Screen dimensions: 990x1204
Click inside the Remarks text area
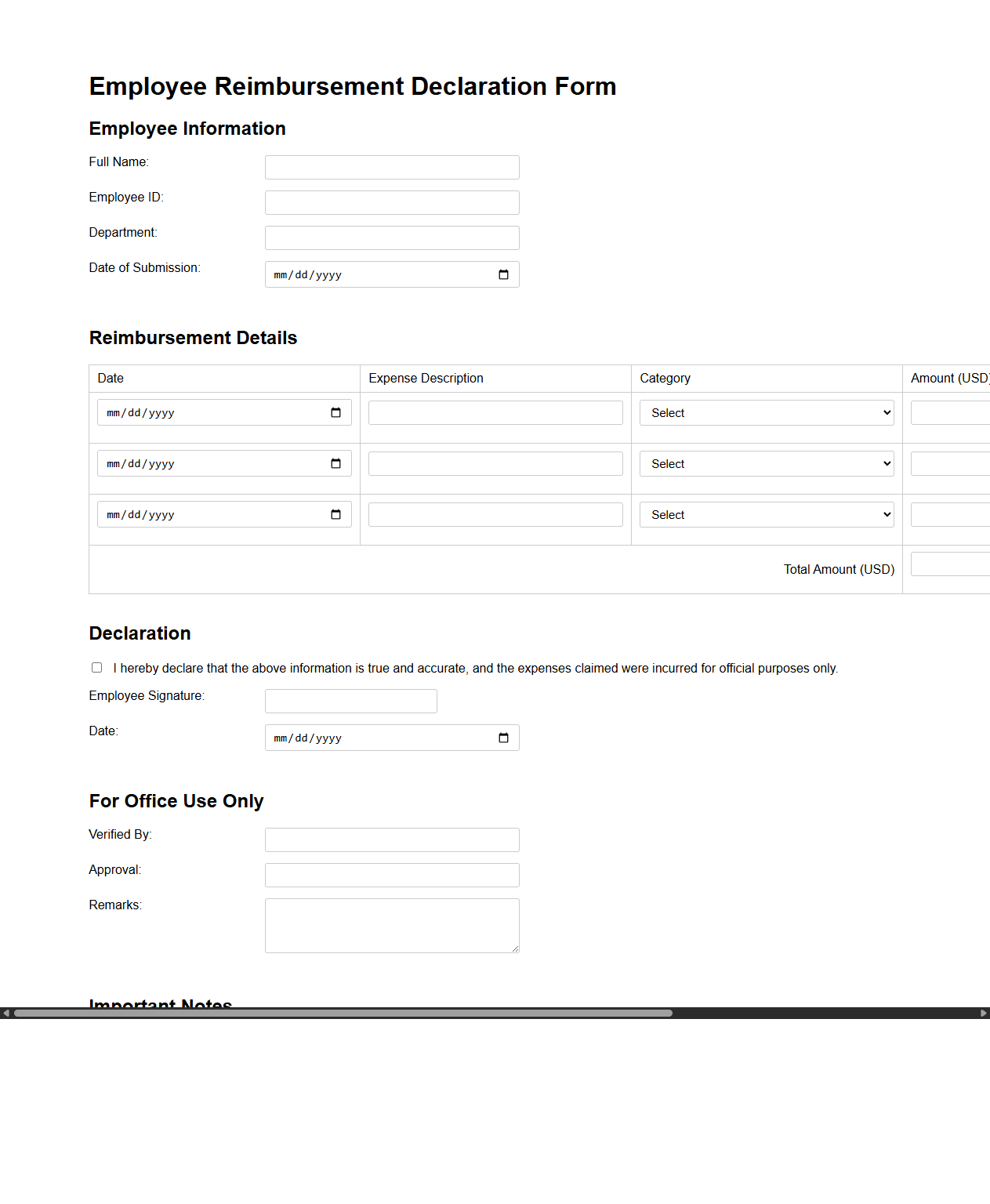[392, 925]
